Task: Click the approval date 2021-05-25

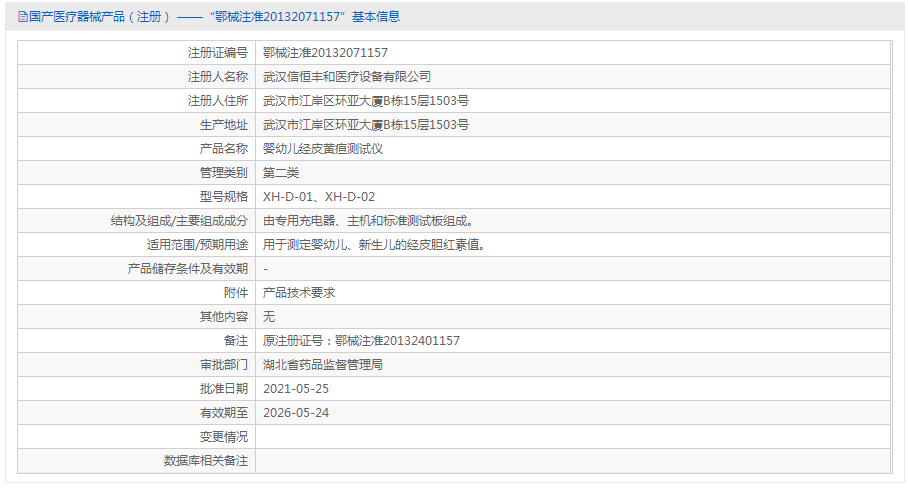Action: (x=296, y=389)
